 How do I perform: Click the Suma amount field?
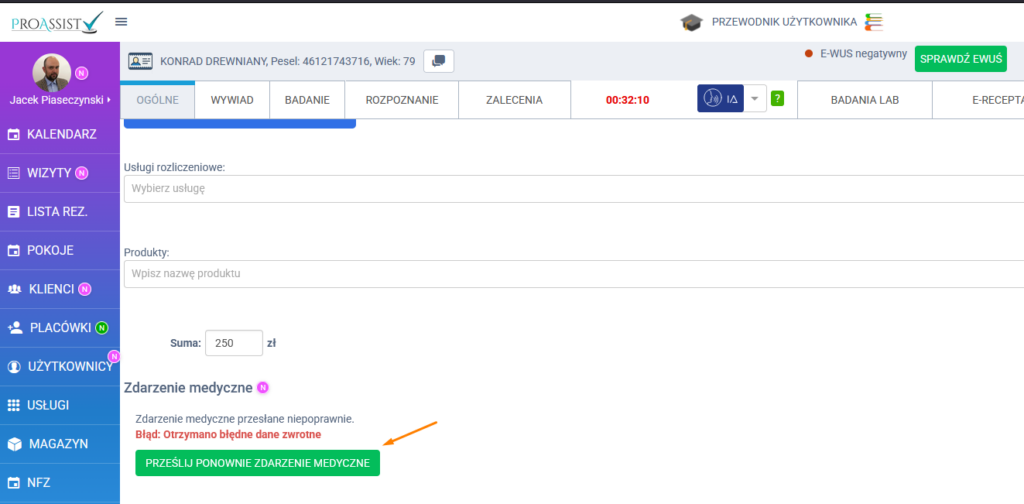233,343
